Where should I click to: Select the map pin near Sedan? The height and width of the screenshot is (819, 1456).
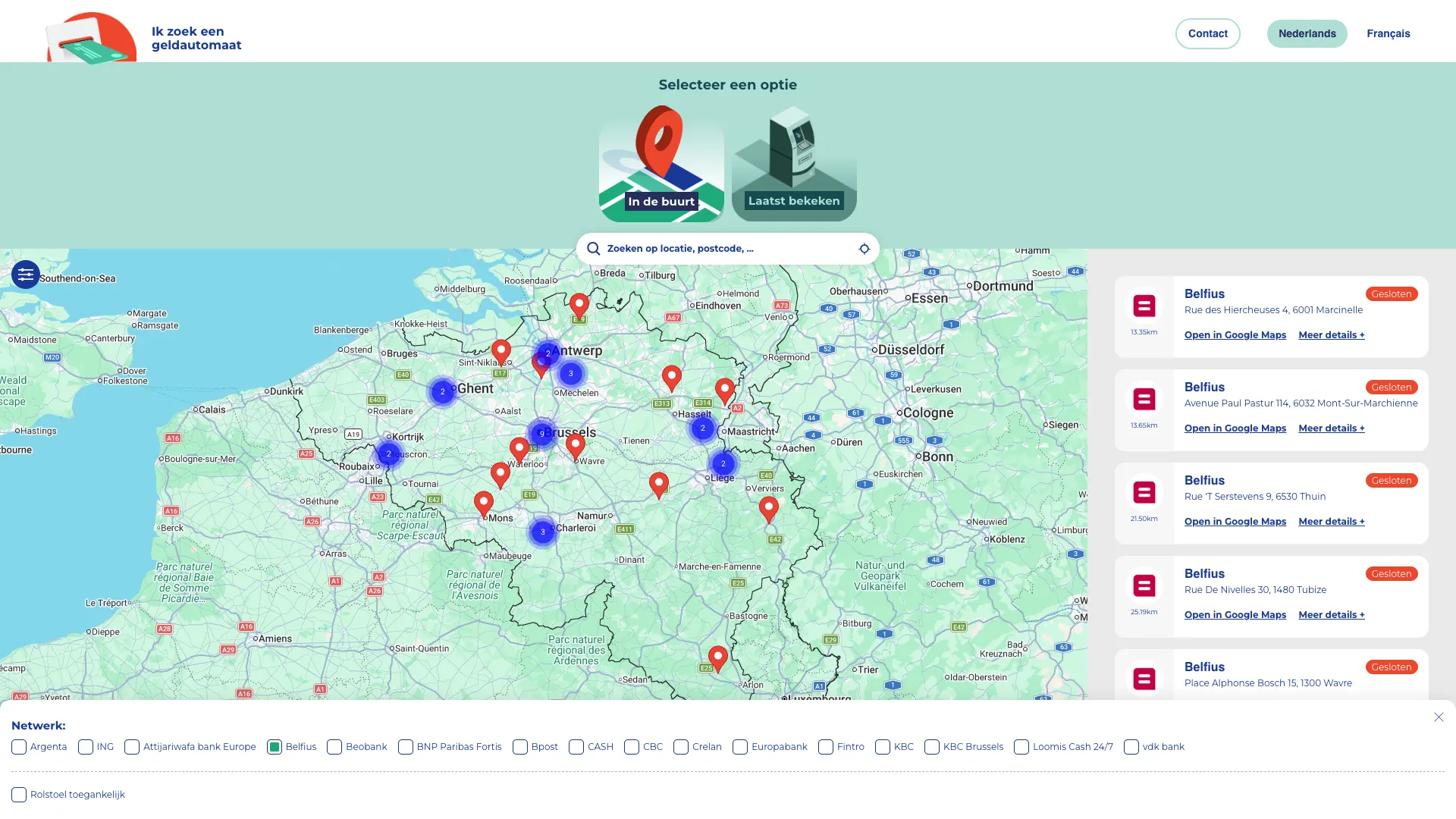point(717,659)
